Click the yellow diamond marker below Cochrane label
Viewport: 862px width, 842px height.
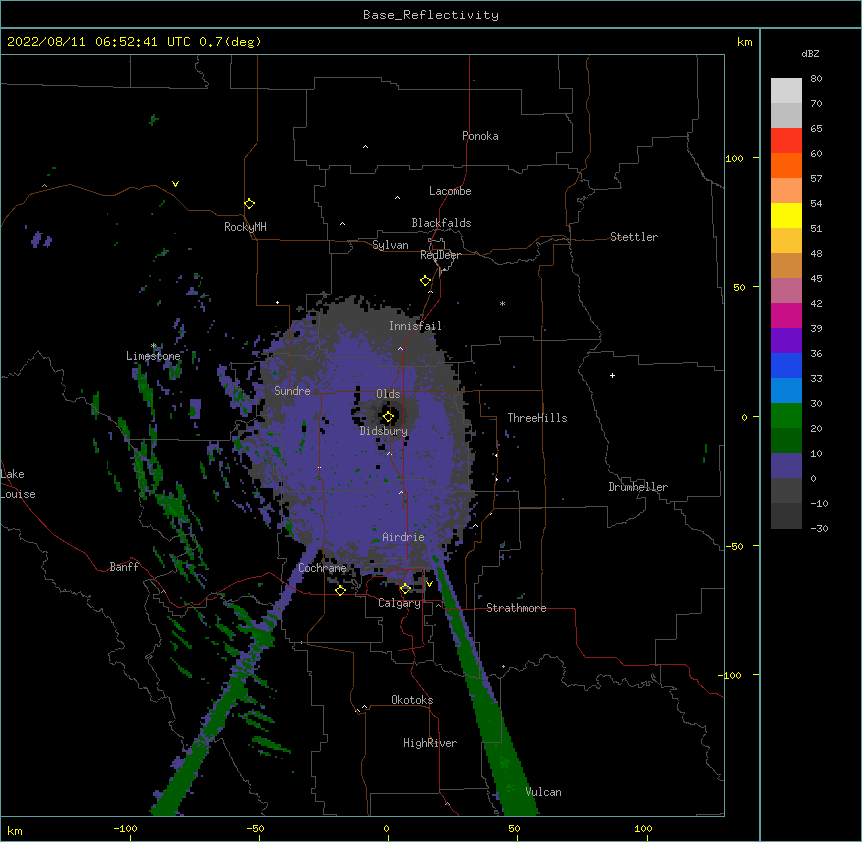point(340,590)
